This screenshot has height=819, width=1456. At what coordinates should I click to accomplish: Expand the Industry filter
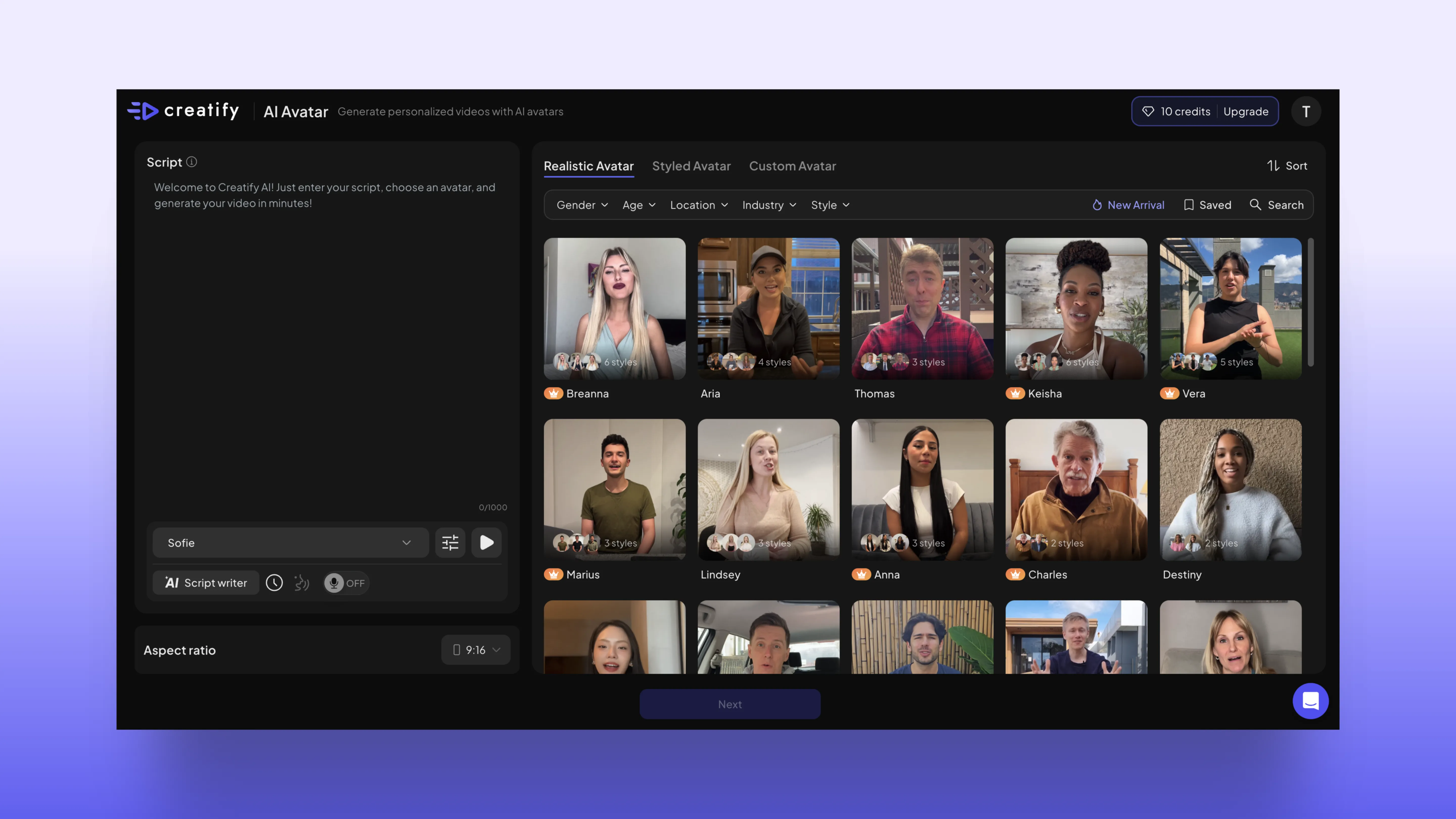769,205
